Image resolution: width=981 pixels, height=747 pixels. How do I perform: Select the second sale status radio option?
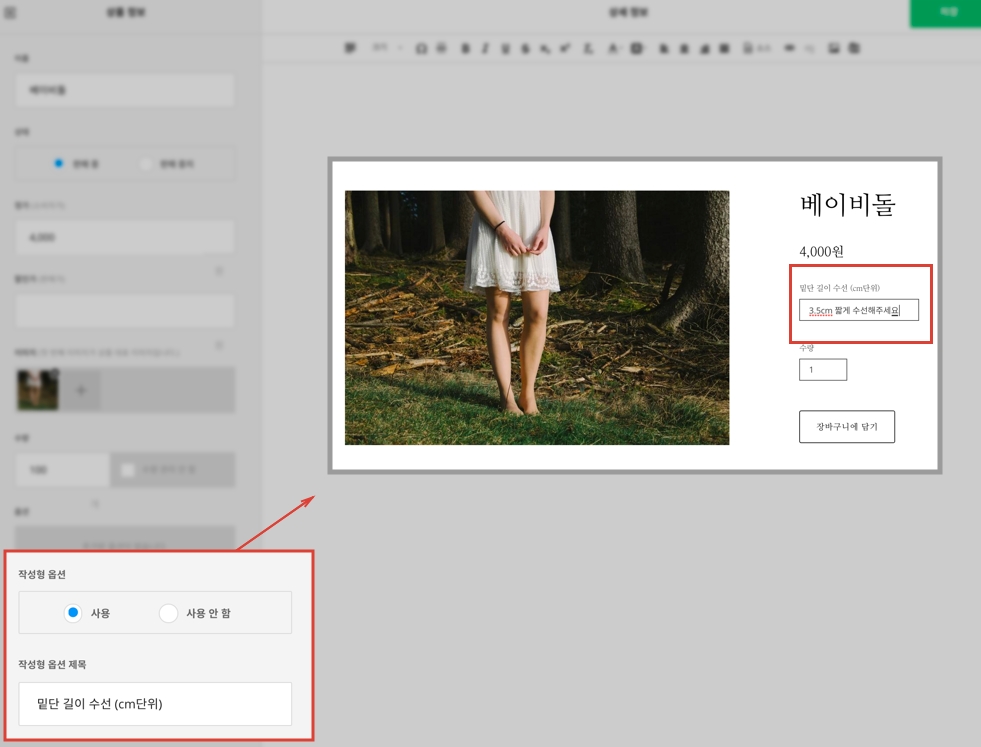146,164
